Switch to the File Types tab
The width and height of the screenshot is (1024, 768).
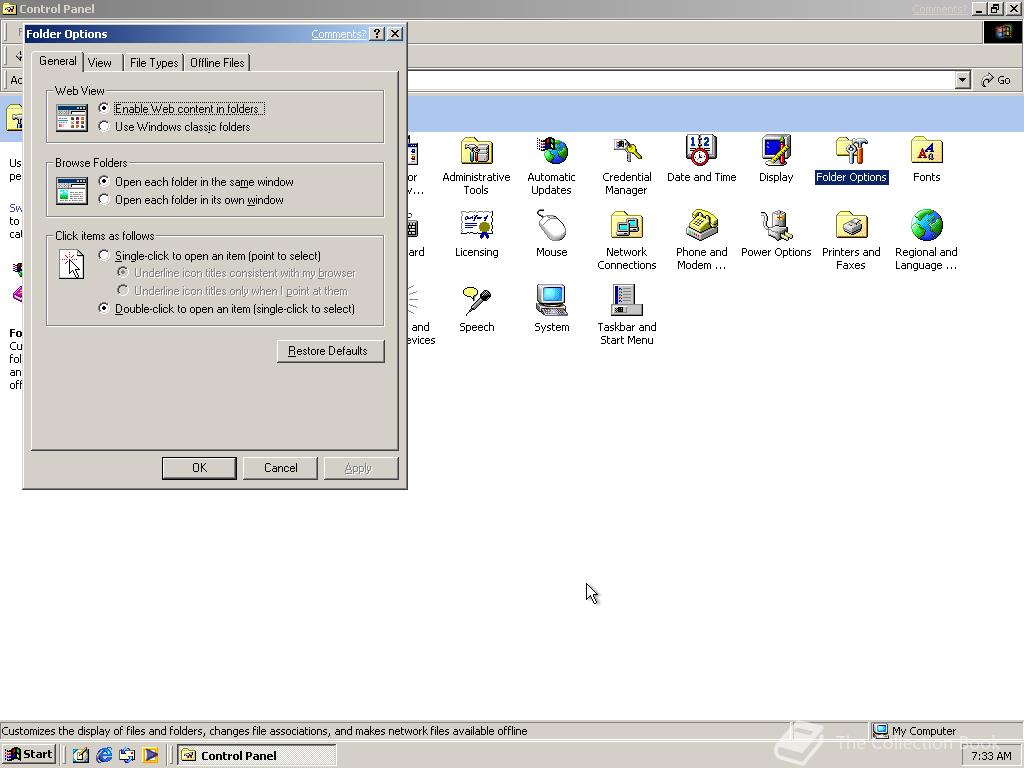point(153,63)
